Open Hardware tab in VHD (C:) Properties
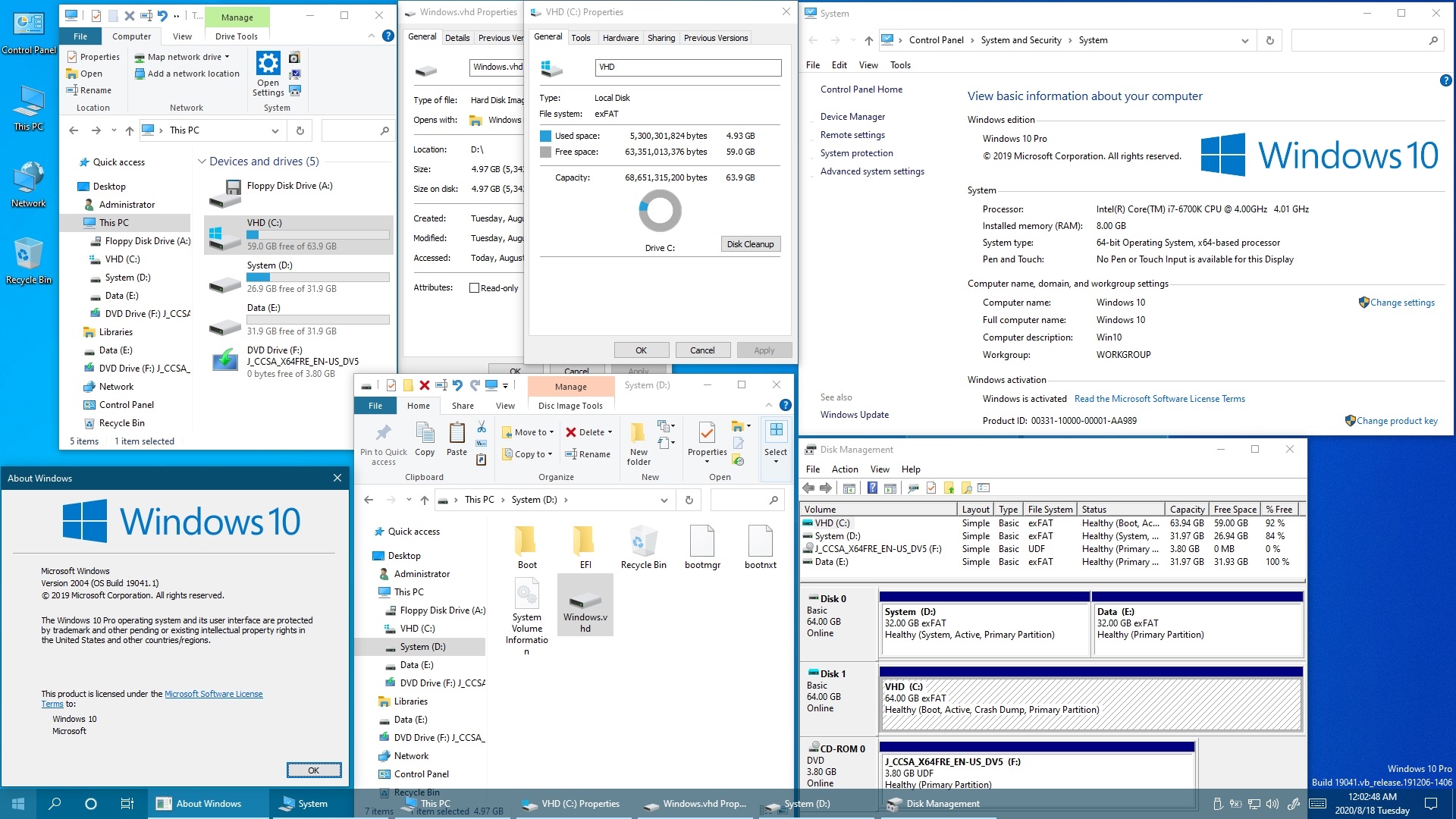 coord(620,38)
